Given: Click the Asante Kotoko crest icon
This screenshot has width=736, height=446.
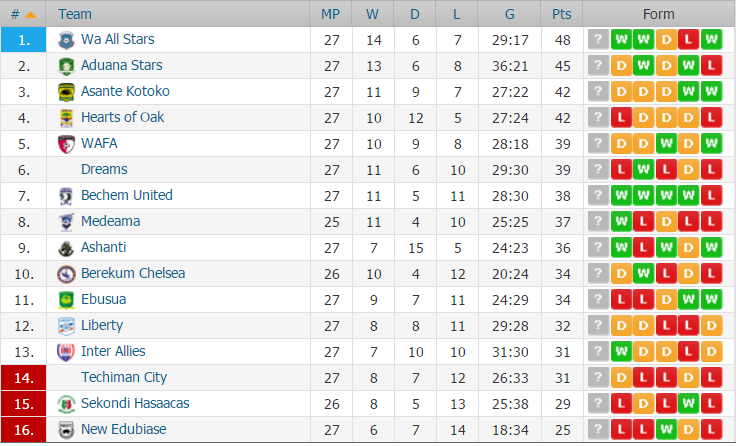Looking at the screenshot, I should coord(66,92).
